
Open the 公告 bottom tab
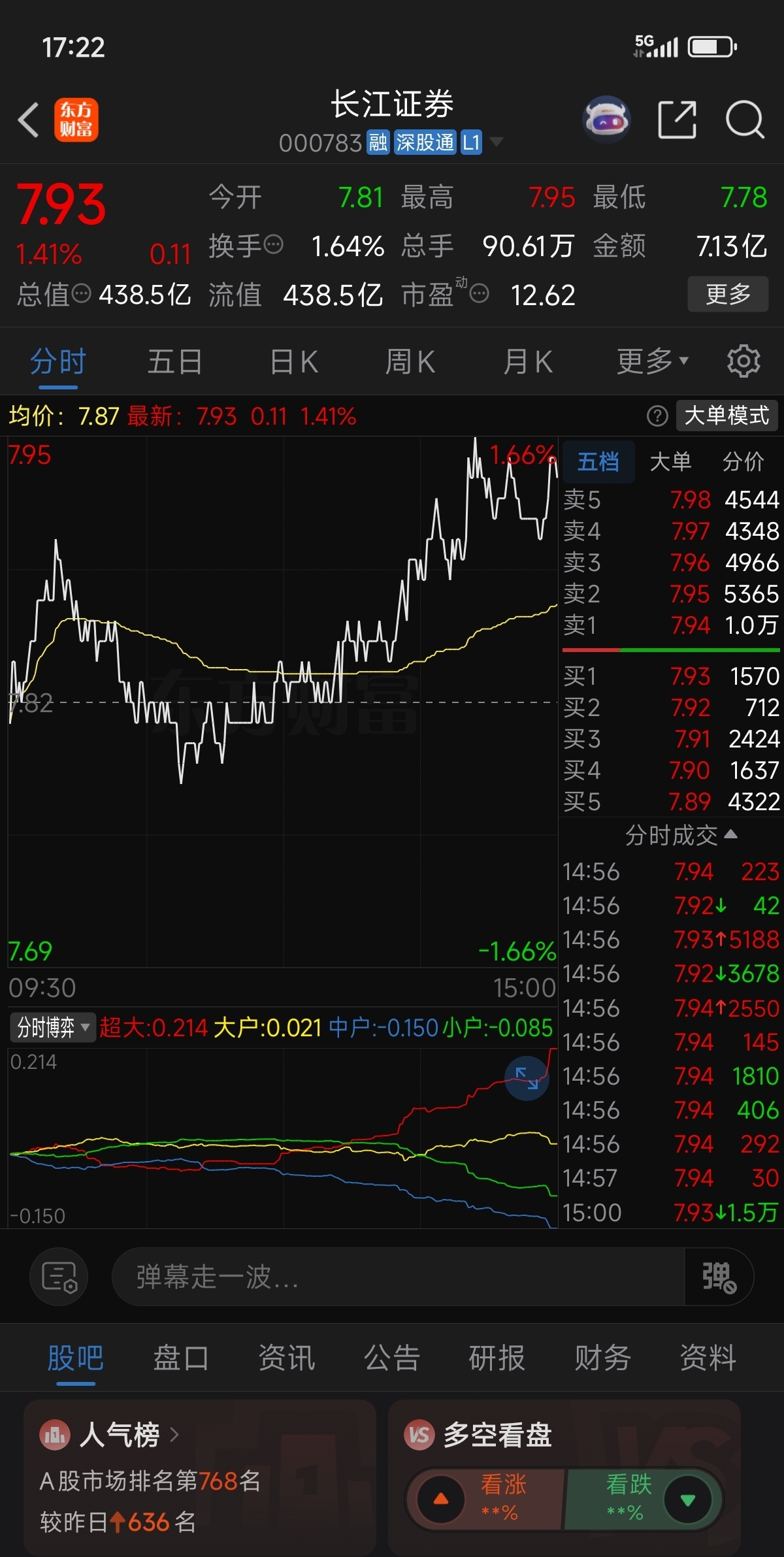(x=391, y=1358)
